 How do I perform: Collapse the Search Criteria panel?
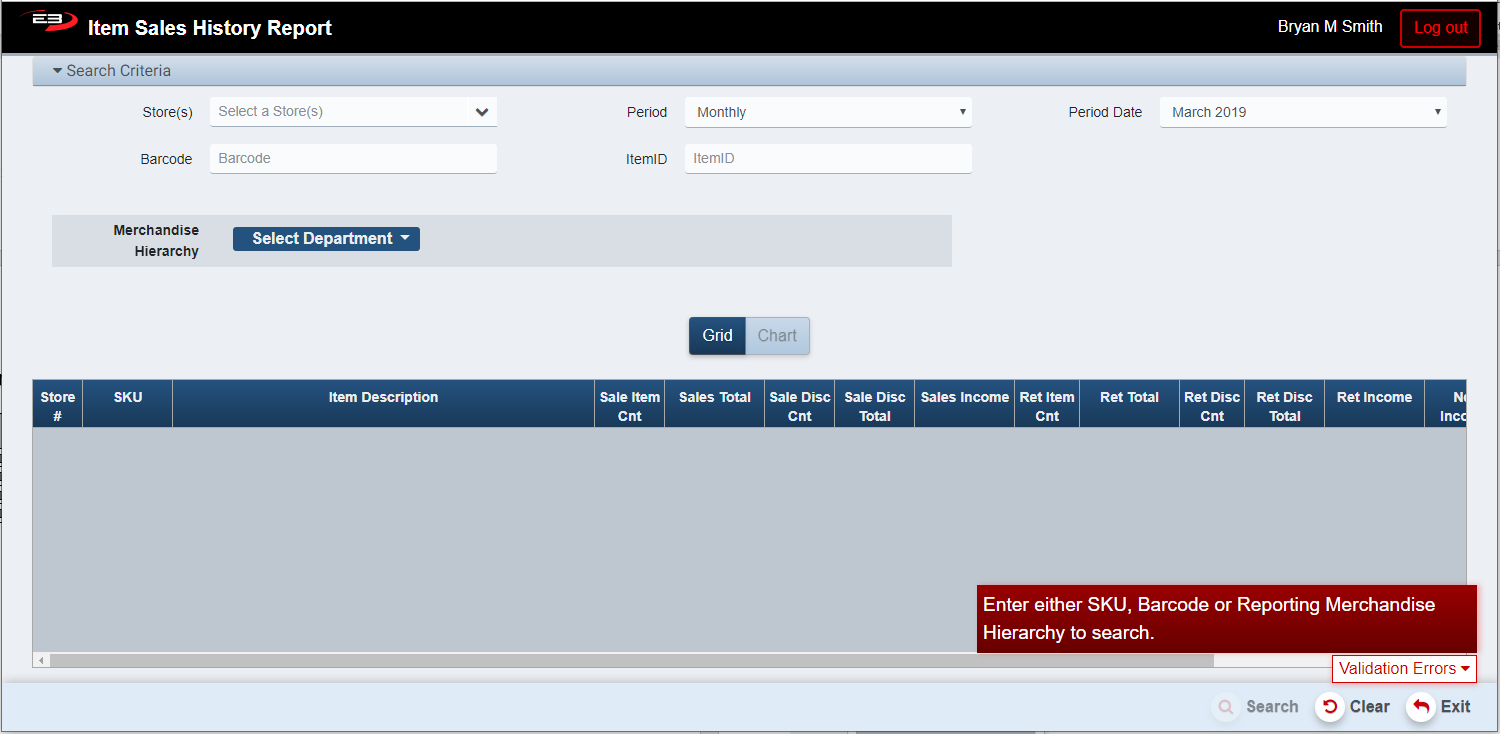(112, 71)
